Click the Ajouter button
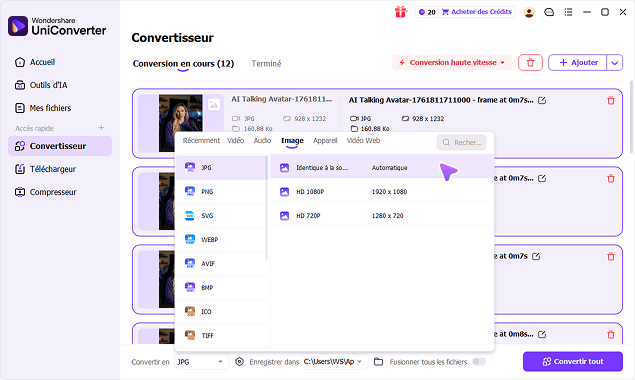The width and height of the screenshot is (635, 380). [578, 63]
